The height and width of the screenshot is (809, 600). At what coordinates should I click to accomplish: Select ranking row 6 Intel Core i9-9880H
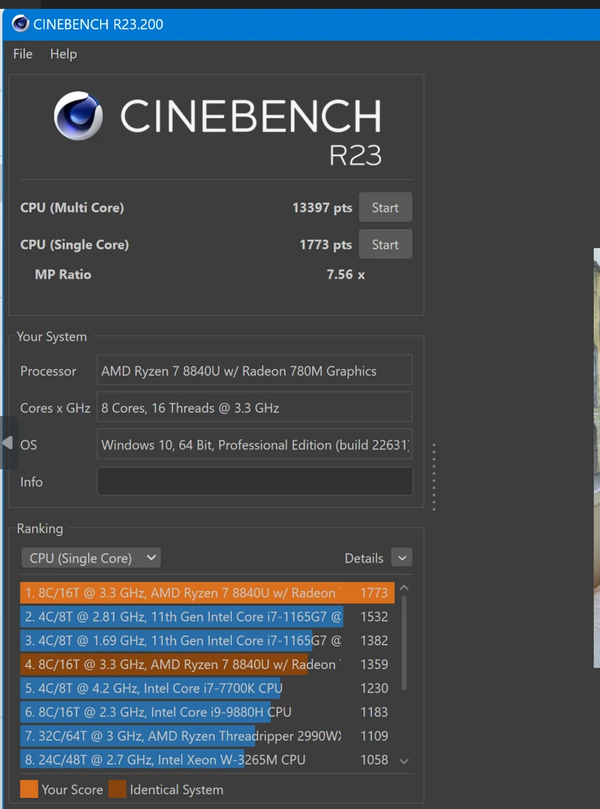pyautogui.click(x=207, y=712)
